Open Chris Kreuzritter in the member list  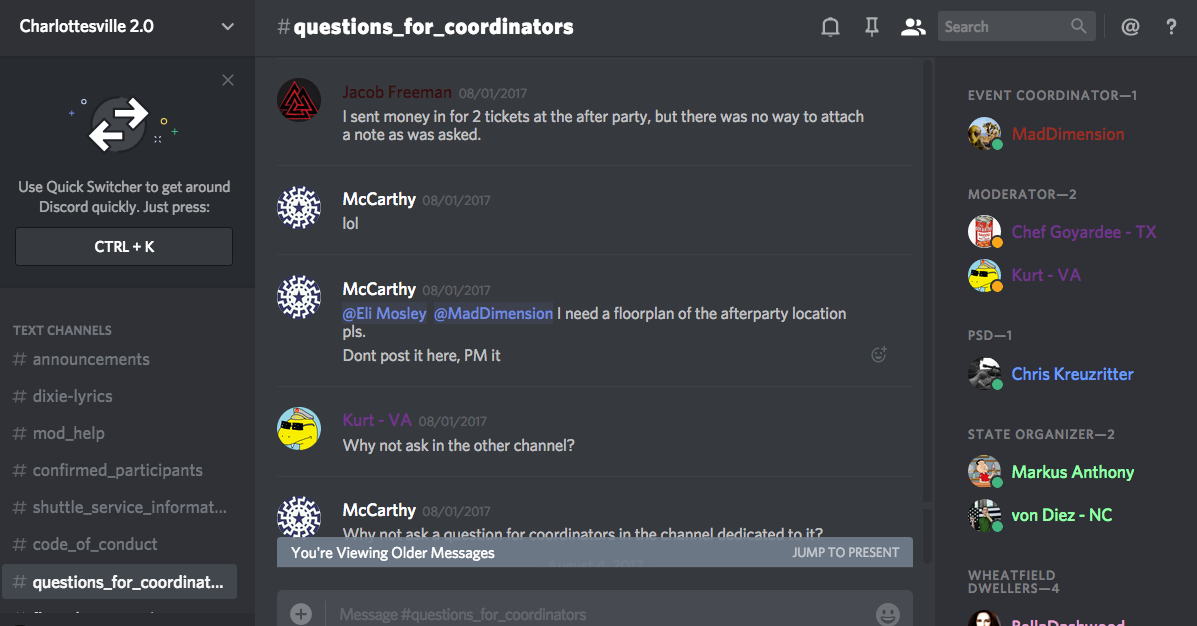tap(1072, 374)
